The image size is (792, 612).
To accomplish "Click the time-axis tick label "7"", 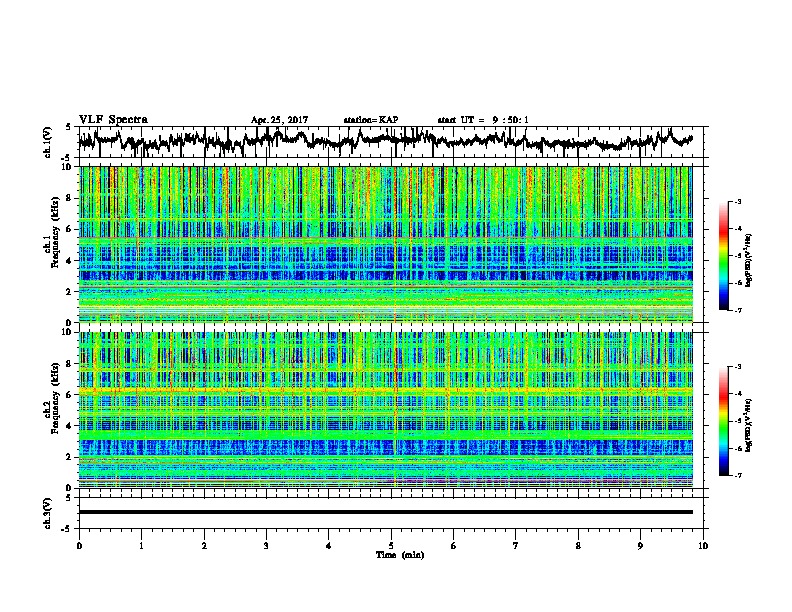I will [x=516, y=546].
